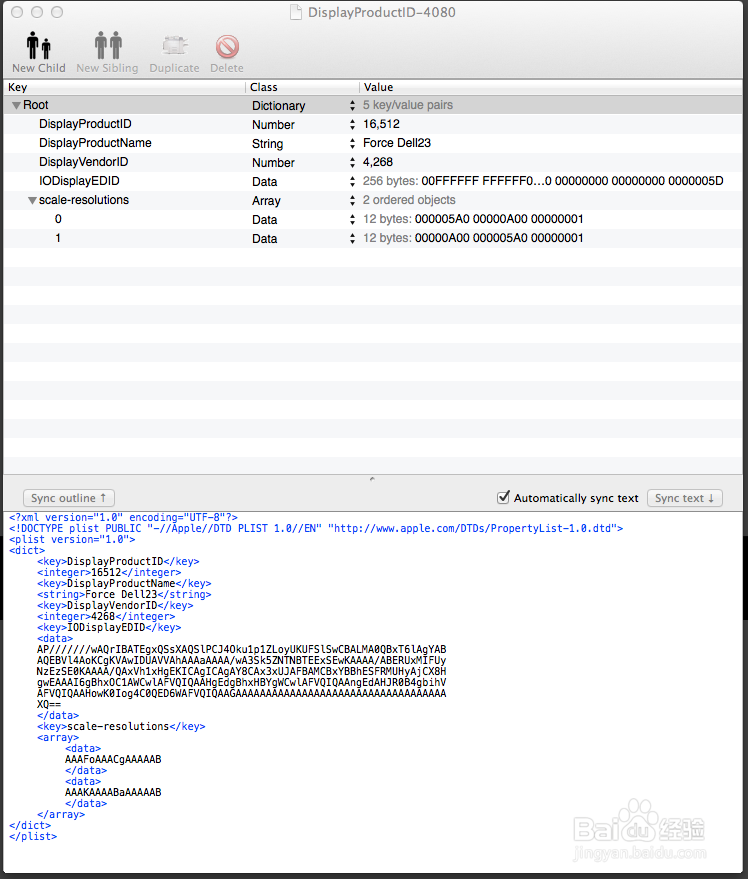Select the DisplayProductName key

click(95, 143)
